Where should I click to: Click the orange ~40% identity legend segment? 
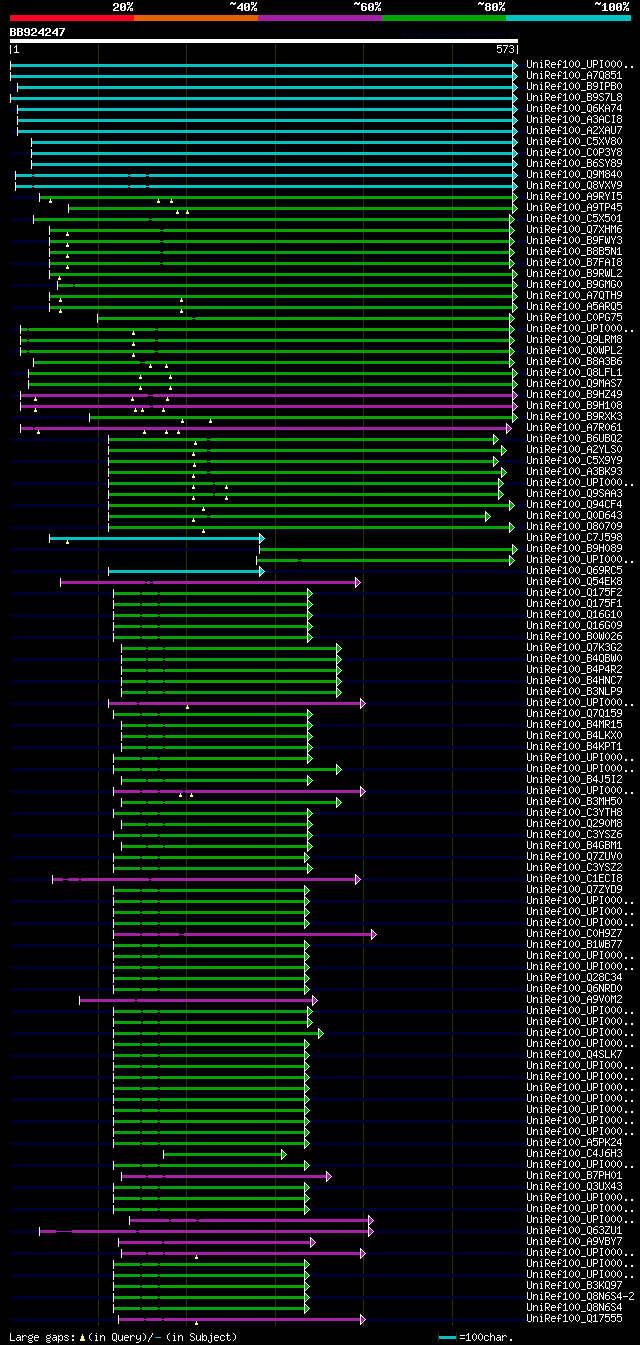click(x=195, y=18)
